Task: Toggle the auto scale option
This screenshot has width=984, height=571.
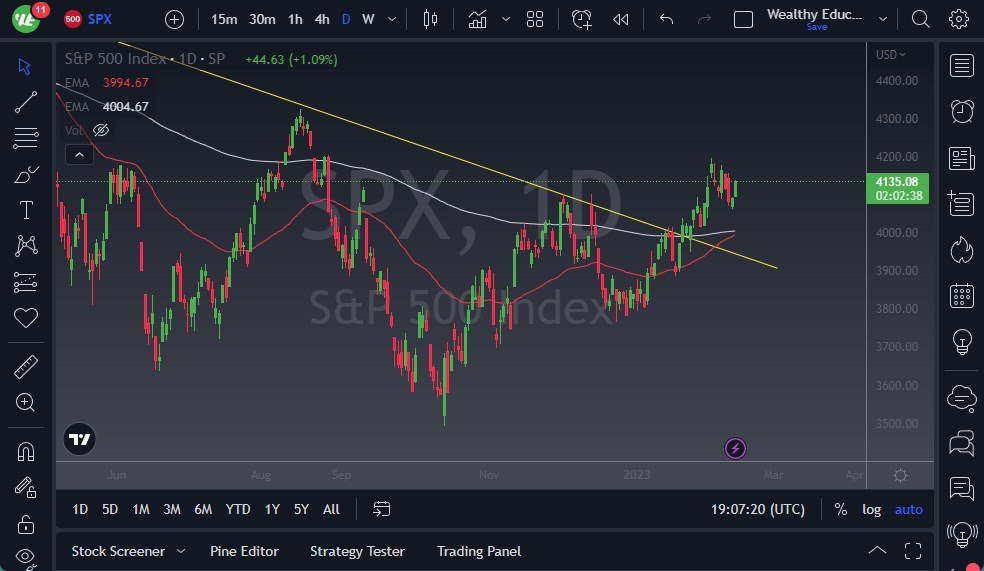Action: click(909, 509)
